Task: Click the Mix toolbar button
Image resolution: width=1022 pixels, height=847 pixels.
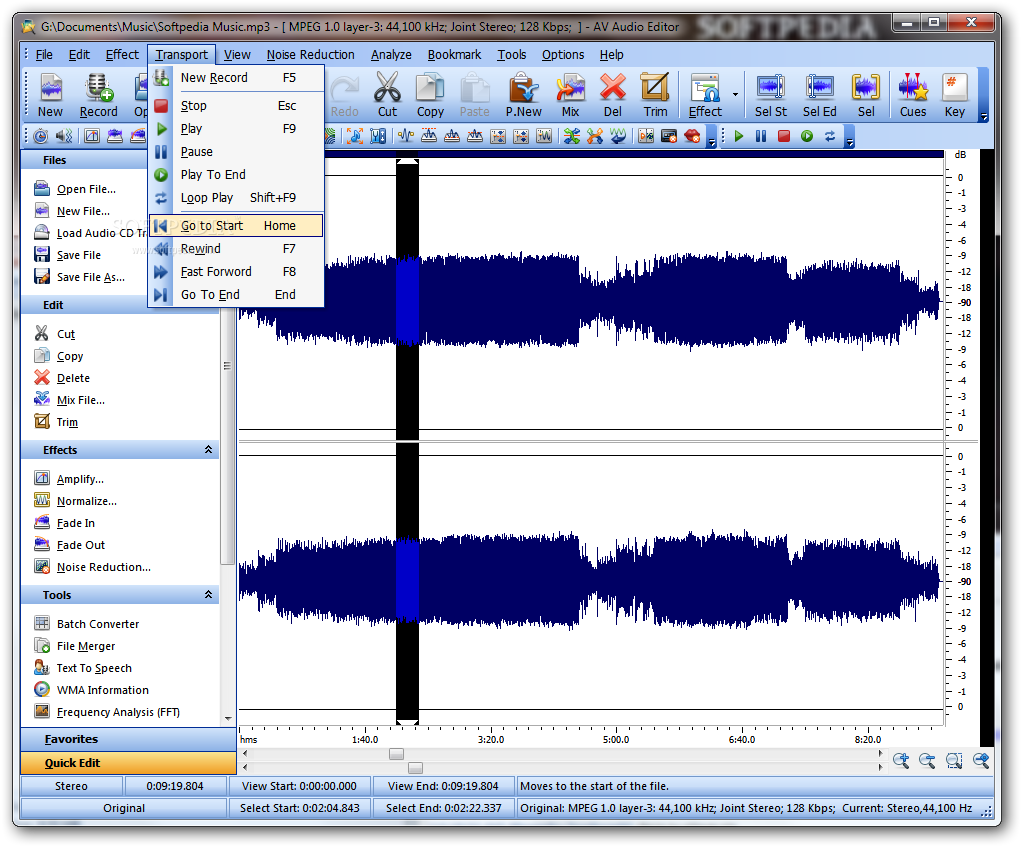Action: point(570,95)
